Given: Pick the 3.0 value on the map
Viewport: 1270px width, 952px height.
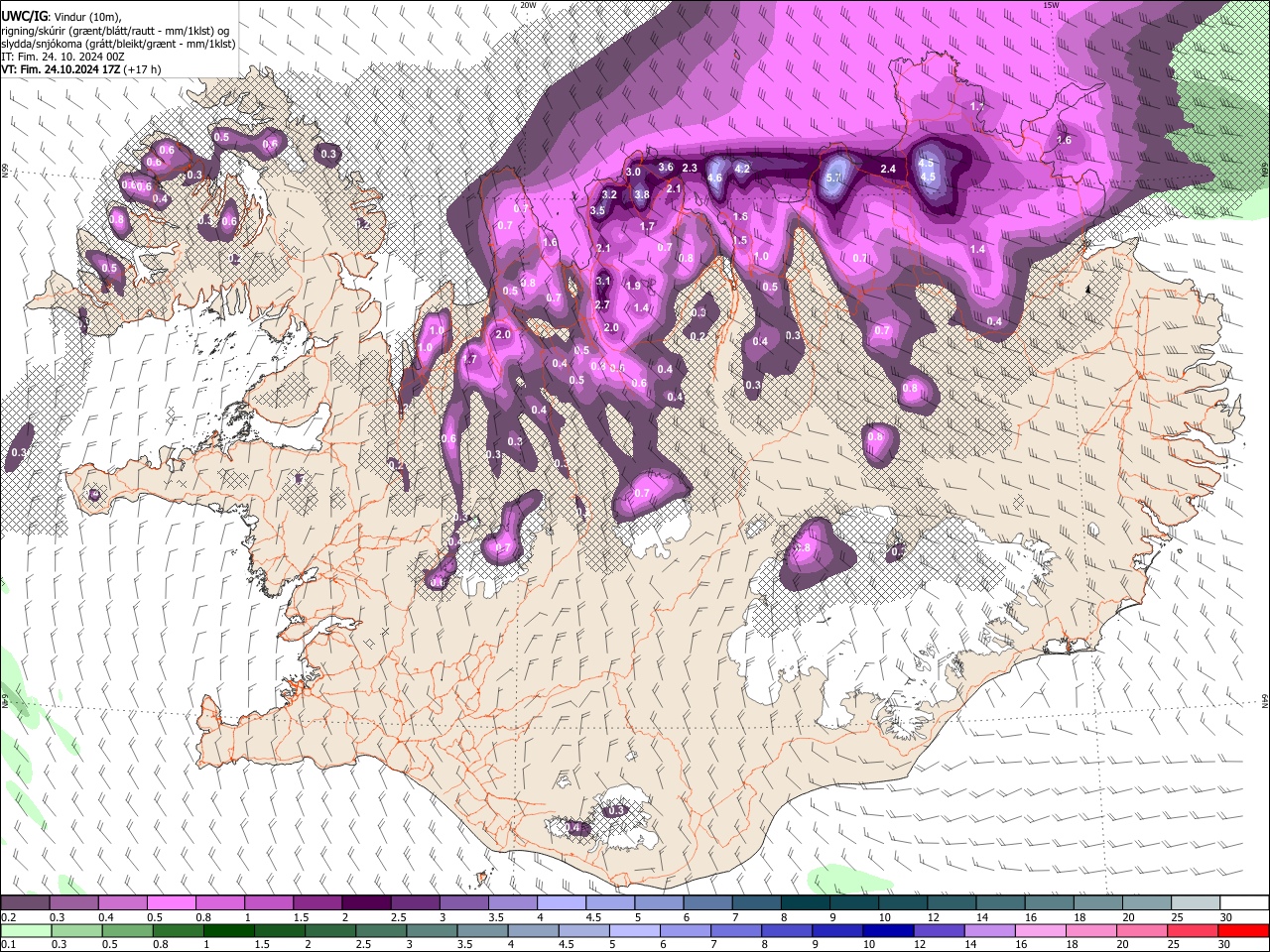Looking at the screenshot, I should coord(633,173).
